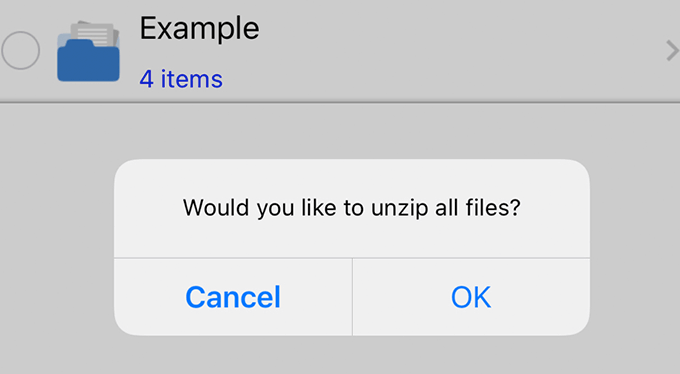Tap the gray disclosure chevron at row end
Image resolution: width=680 pixels, height=374 pixels.
(x=672, y=51)
